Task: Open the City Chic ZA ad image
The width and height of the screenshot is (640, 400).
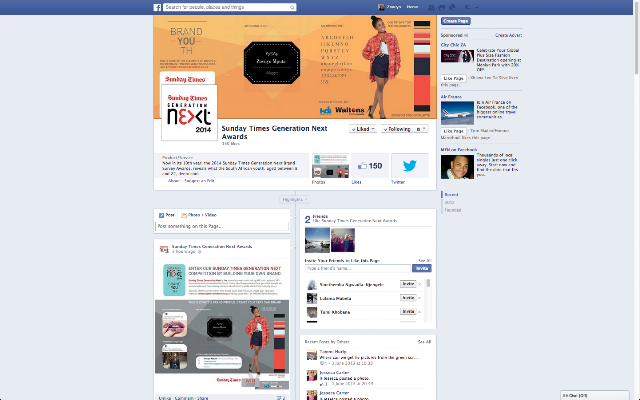Action: coord(457,56)
